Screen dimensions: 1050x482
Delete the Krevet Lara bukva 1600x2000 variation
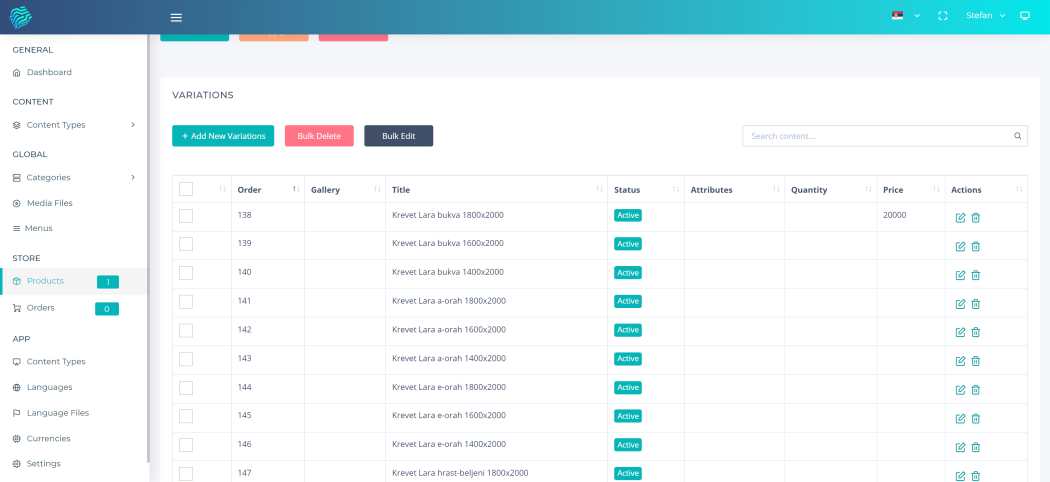click(x=976, y=246)
